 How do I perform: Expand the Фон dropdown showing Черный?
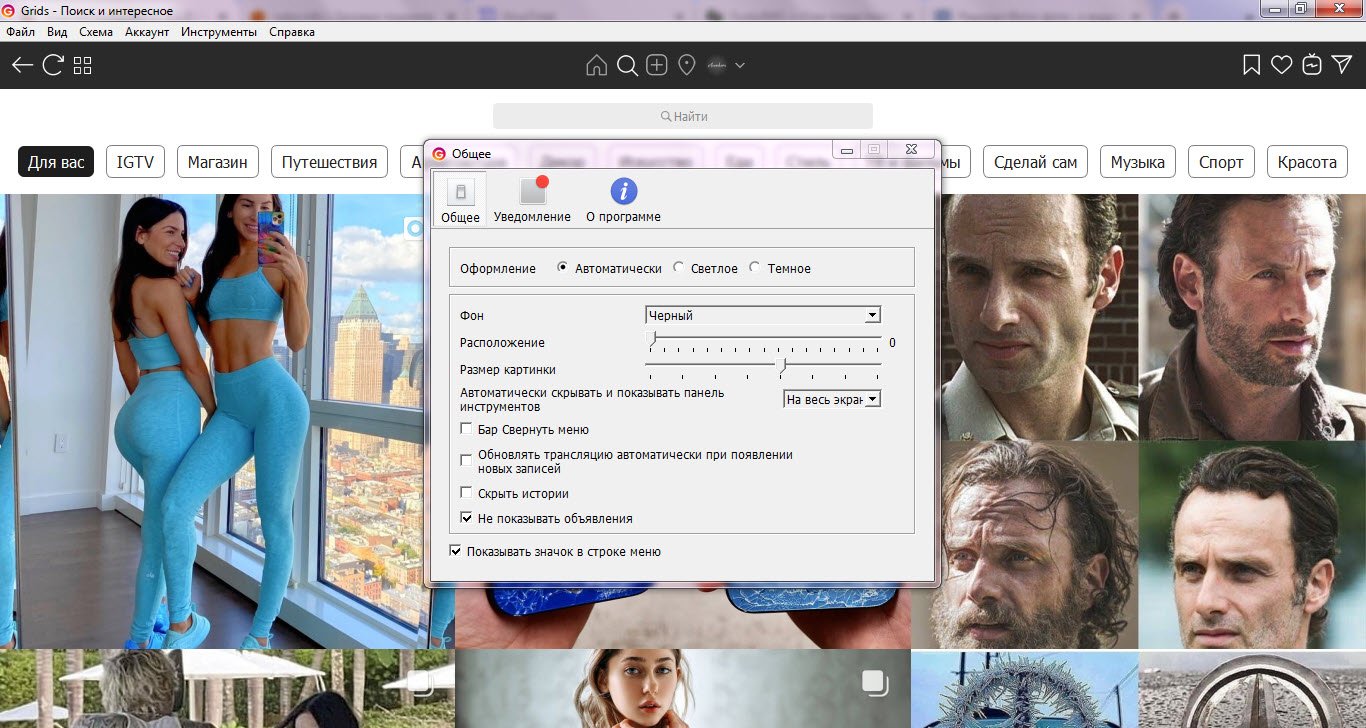[x=763, y=315]
